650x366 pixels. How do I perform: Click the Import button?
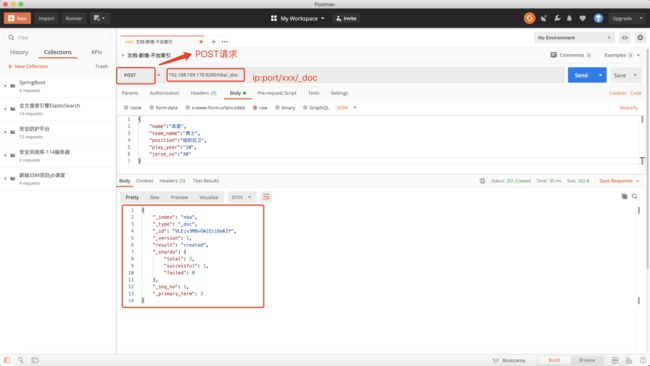click(x=46, y=18)
